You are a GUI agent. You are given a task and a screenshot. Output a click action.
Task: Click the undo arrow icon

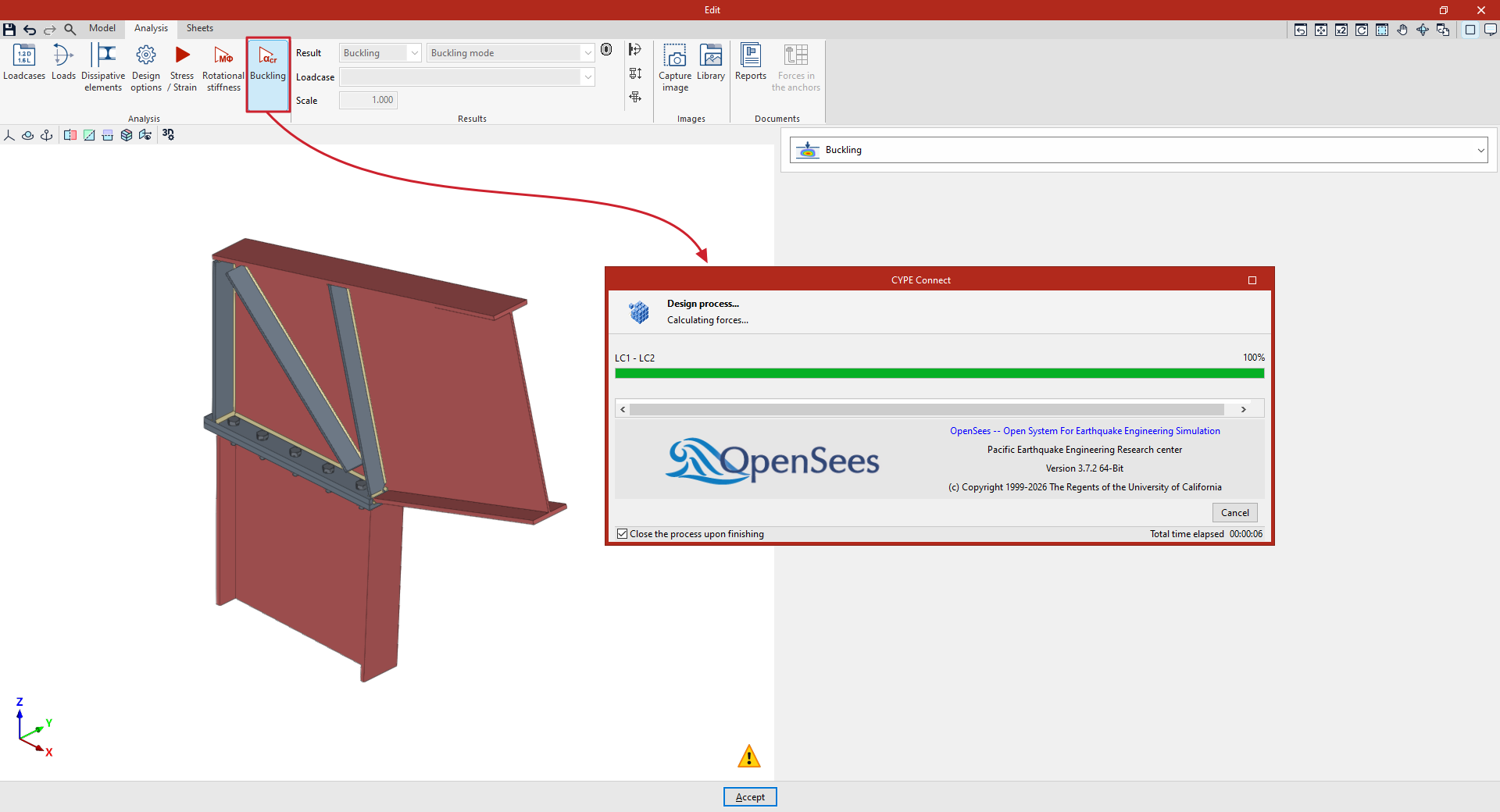pos(30,30)
